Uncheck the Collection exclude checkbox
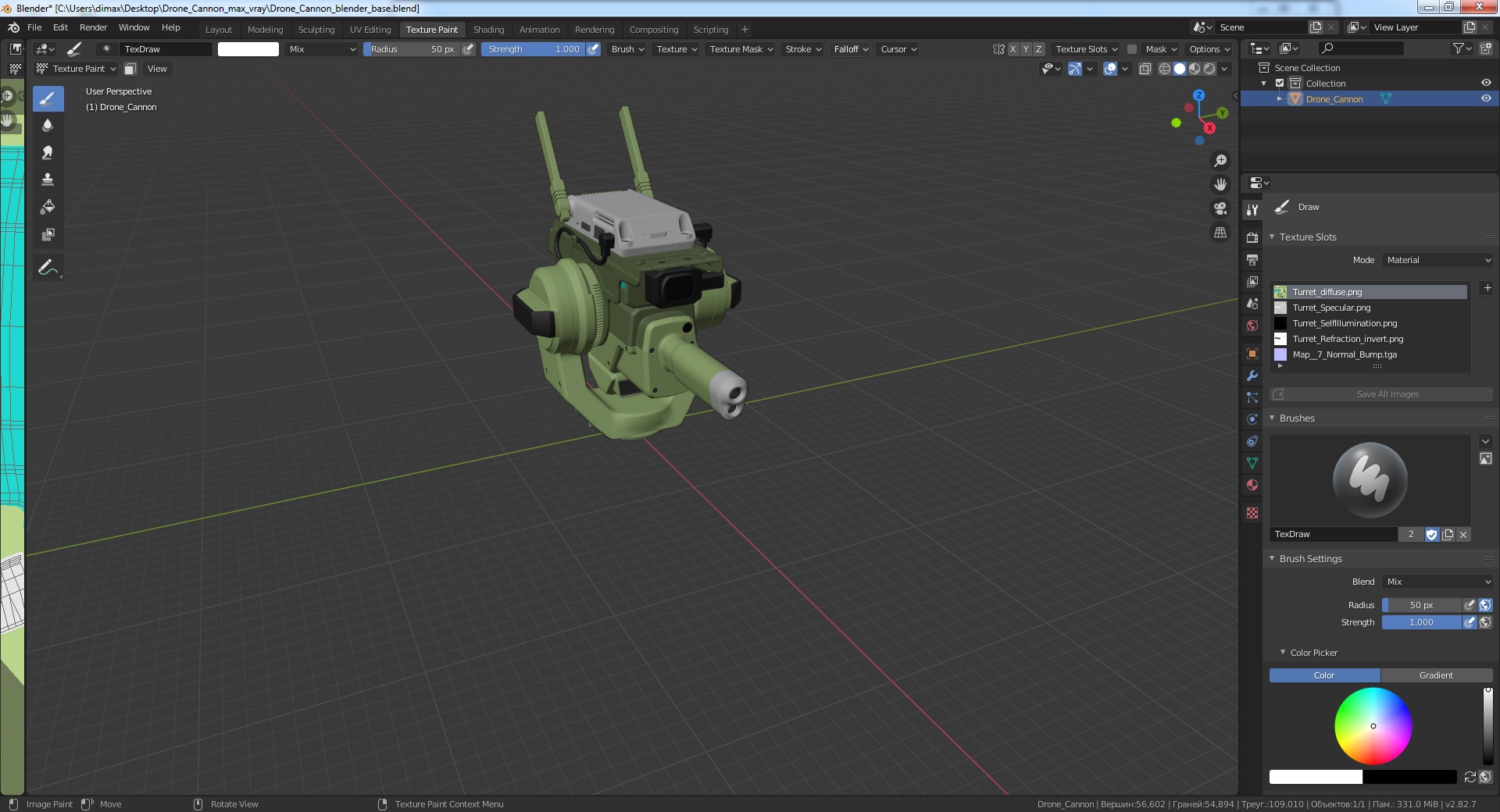Viewport: 1500px width, 812px height. click(x=1280, y=83)
